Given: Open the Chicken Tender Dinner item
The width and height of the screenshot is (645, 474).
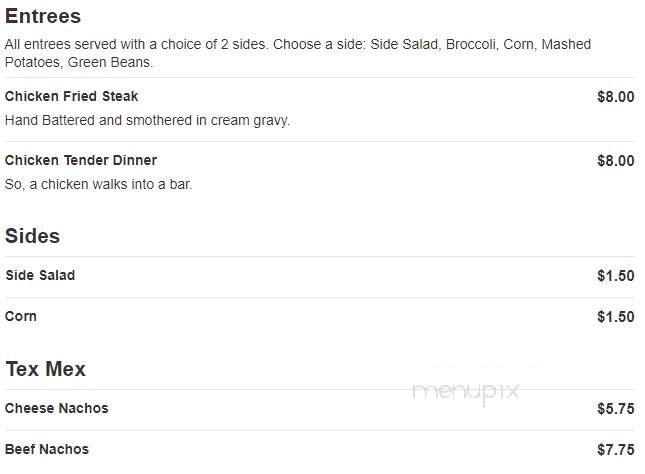Looking at the screenshot, I should tap(81, 160).
